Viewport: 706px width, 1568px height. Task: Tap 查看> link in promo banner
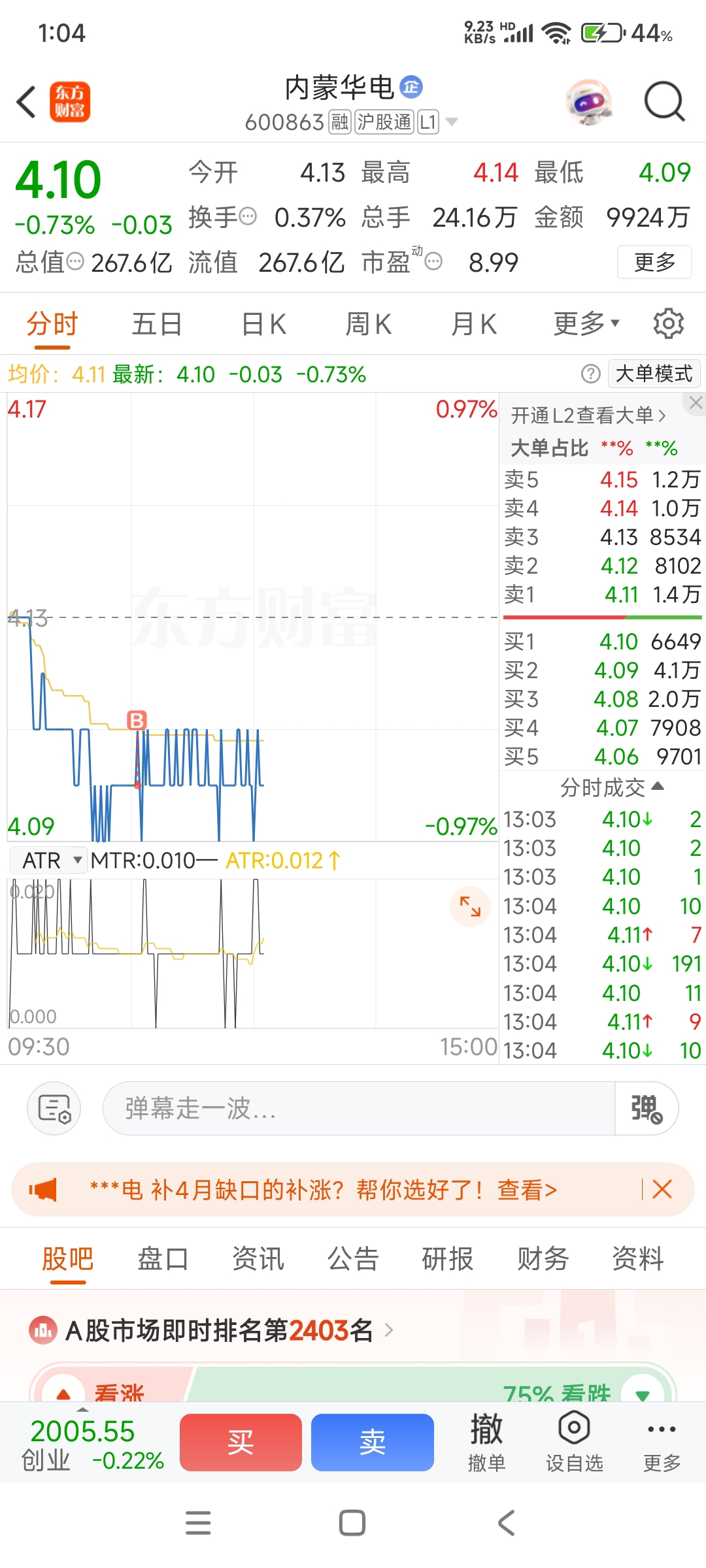[527, 1189]
